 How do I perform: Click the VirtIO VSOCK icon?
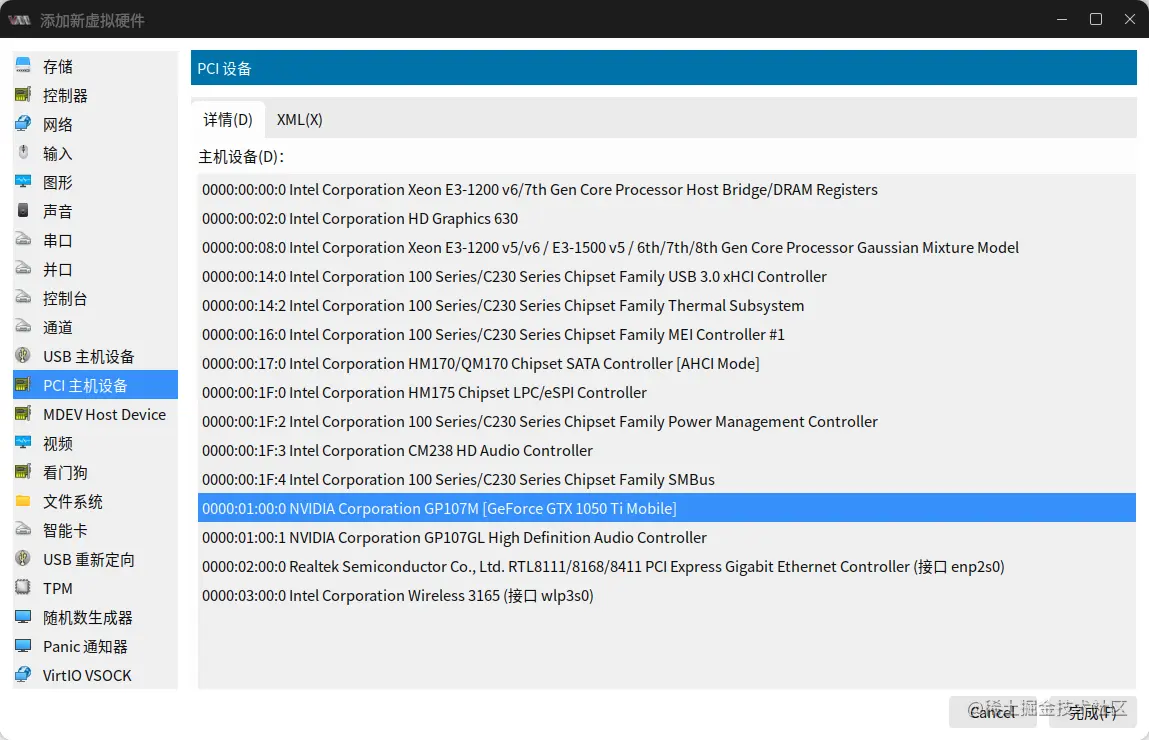(x=23, y=675)
